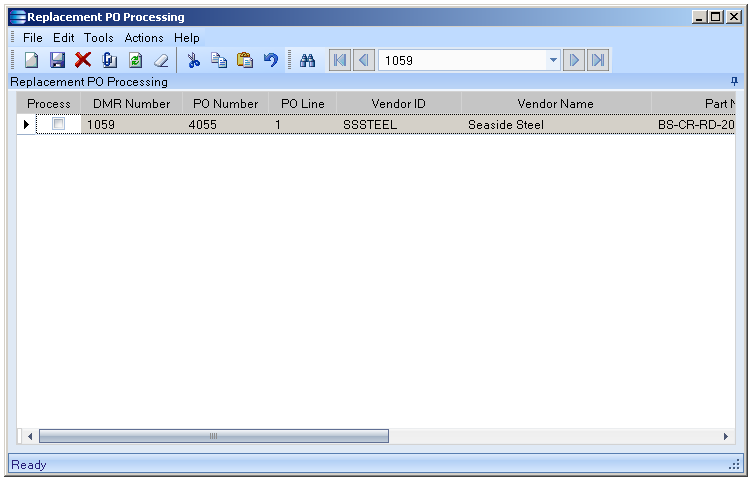Click the scroll left arrow
The image size is (753, 480).
(x=30, y=436)
